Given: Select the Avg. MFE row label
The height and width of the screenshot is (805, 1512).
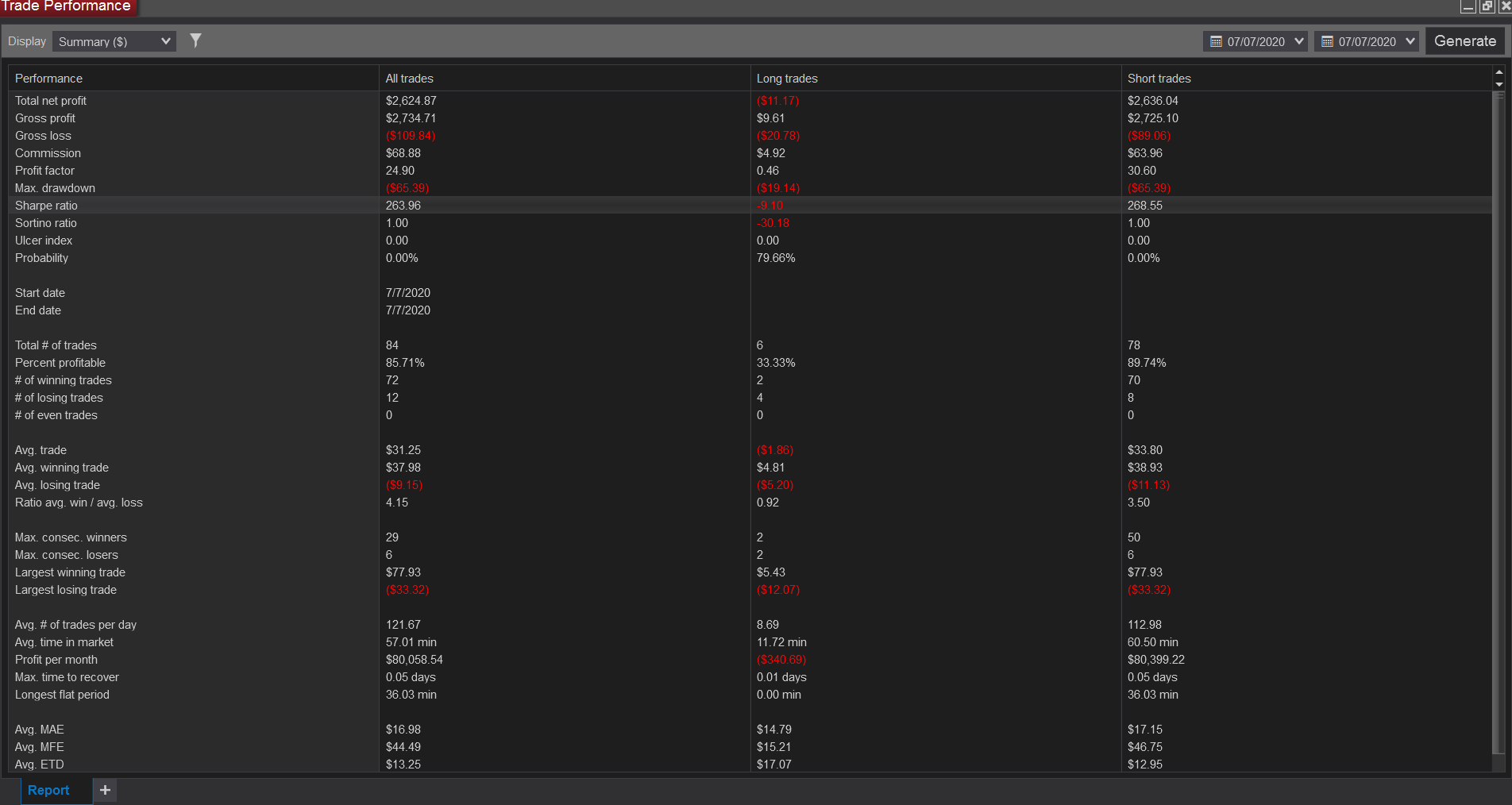Looking at the screenshot, I should [x=40, y=747].
